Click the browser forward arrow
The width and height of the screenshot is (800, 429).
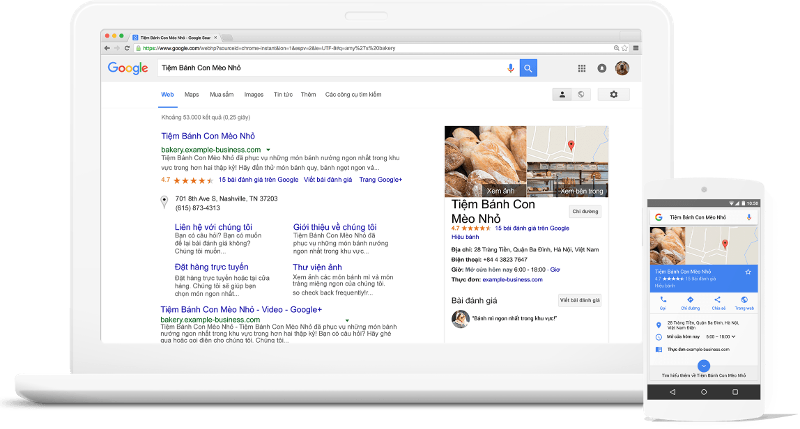[x=117, y=48]
